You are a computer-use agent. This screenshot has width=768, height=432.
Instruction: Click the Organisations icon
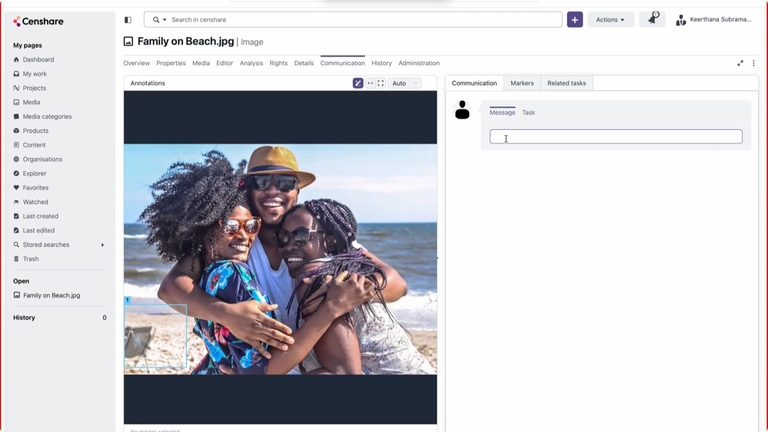tap(16, 159)
